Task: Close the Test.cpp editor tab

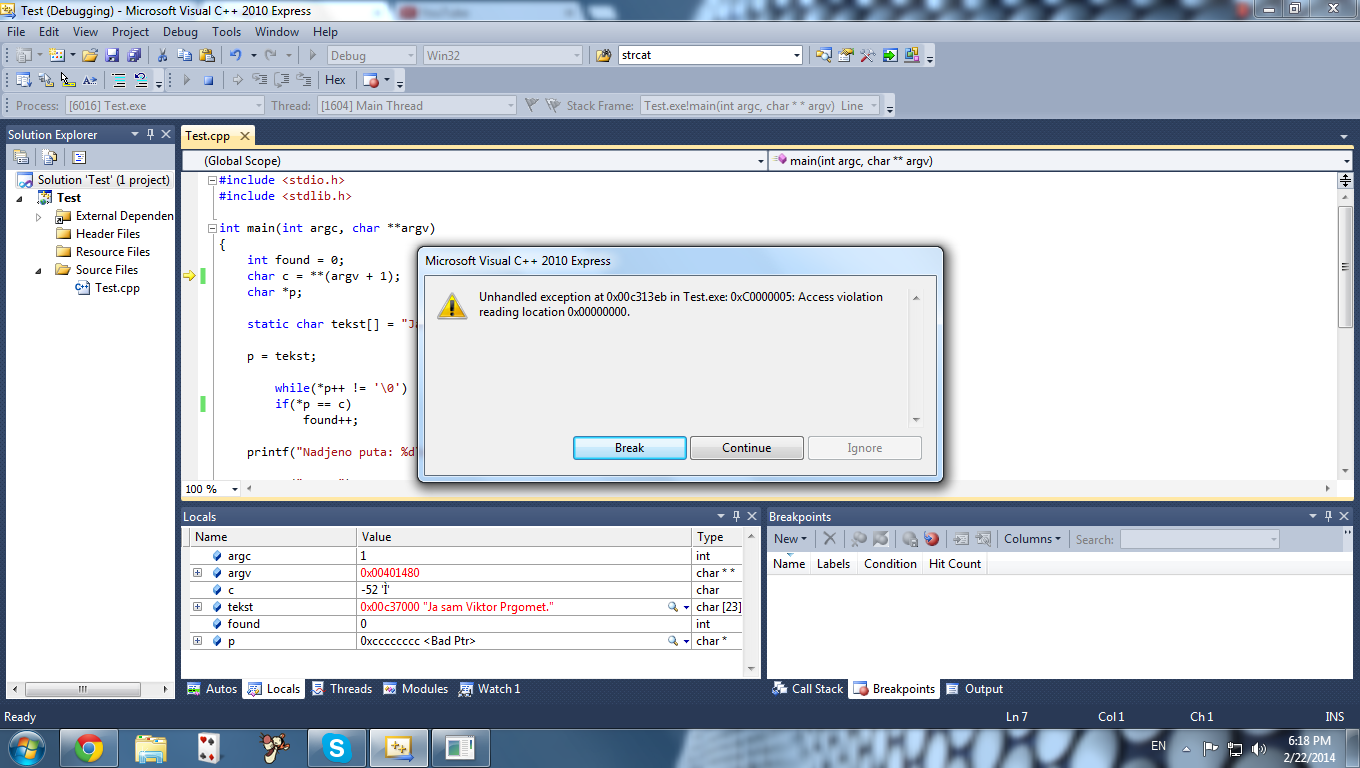Action: click(243, 136)
